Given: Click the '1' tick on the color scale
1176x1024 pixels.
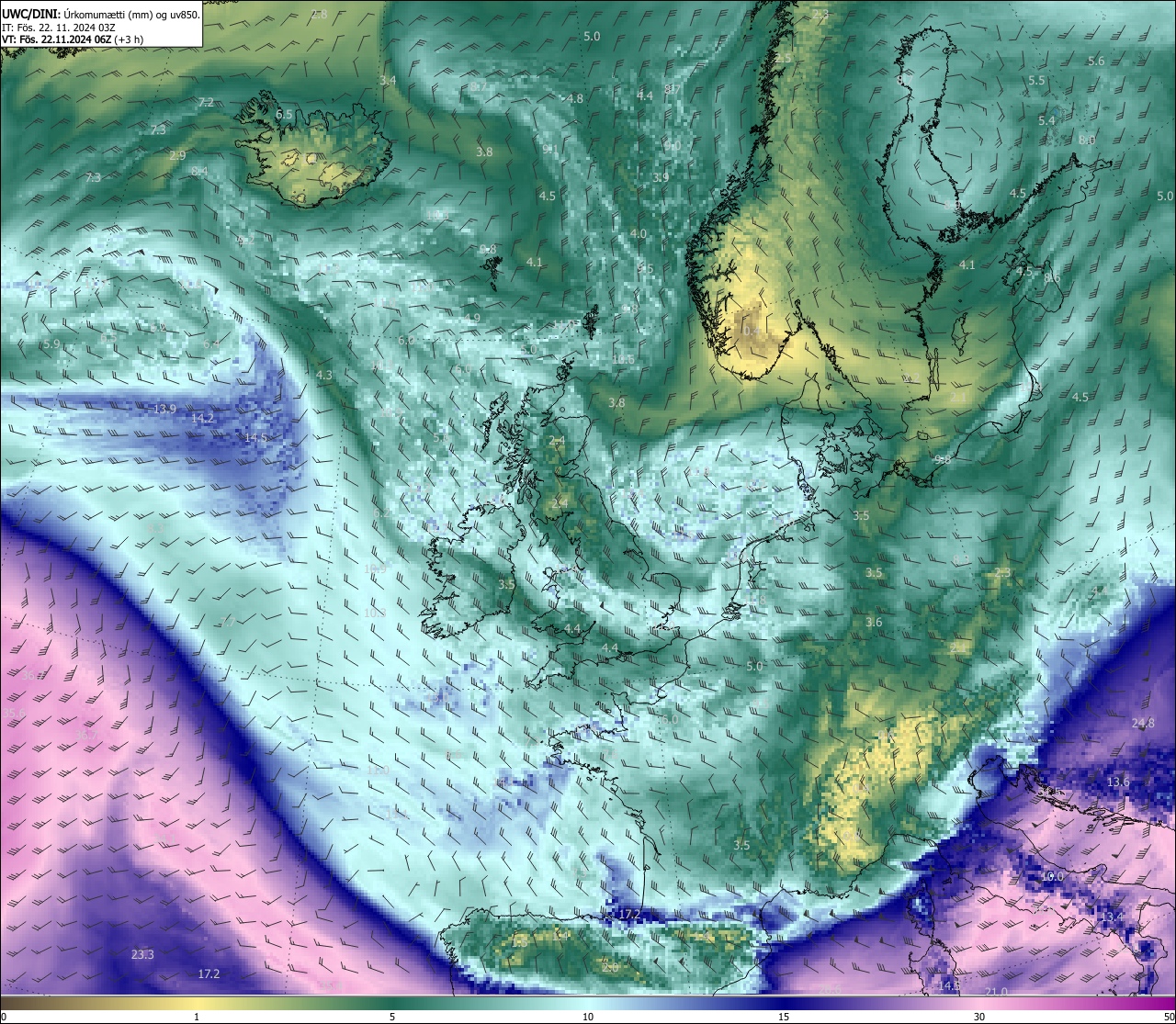Looking at the screenshot, I should (x=197, y=1017).
